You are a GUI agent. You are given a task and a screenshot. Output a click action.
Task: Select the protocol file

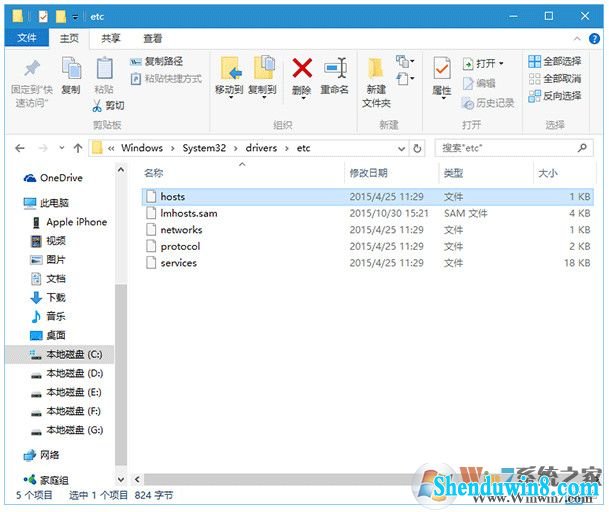coord(367,246)
